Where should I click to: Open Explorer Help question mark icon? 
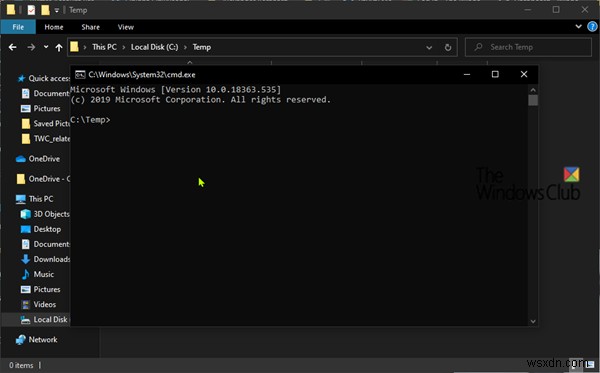click(x=592, y=26)
